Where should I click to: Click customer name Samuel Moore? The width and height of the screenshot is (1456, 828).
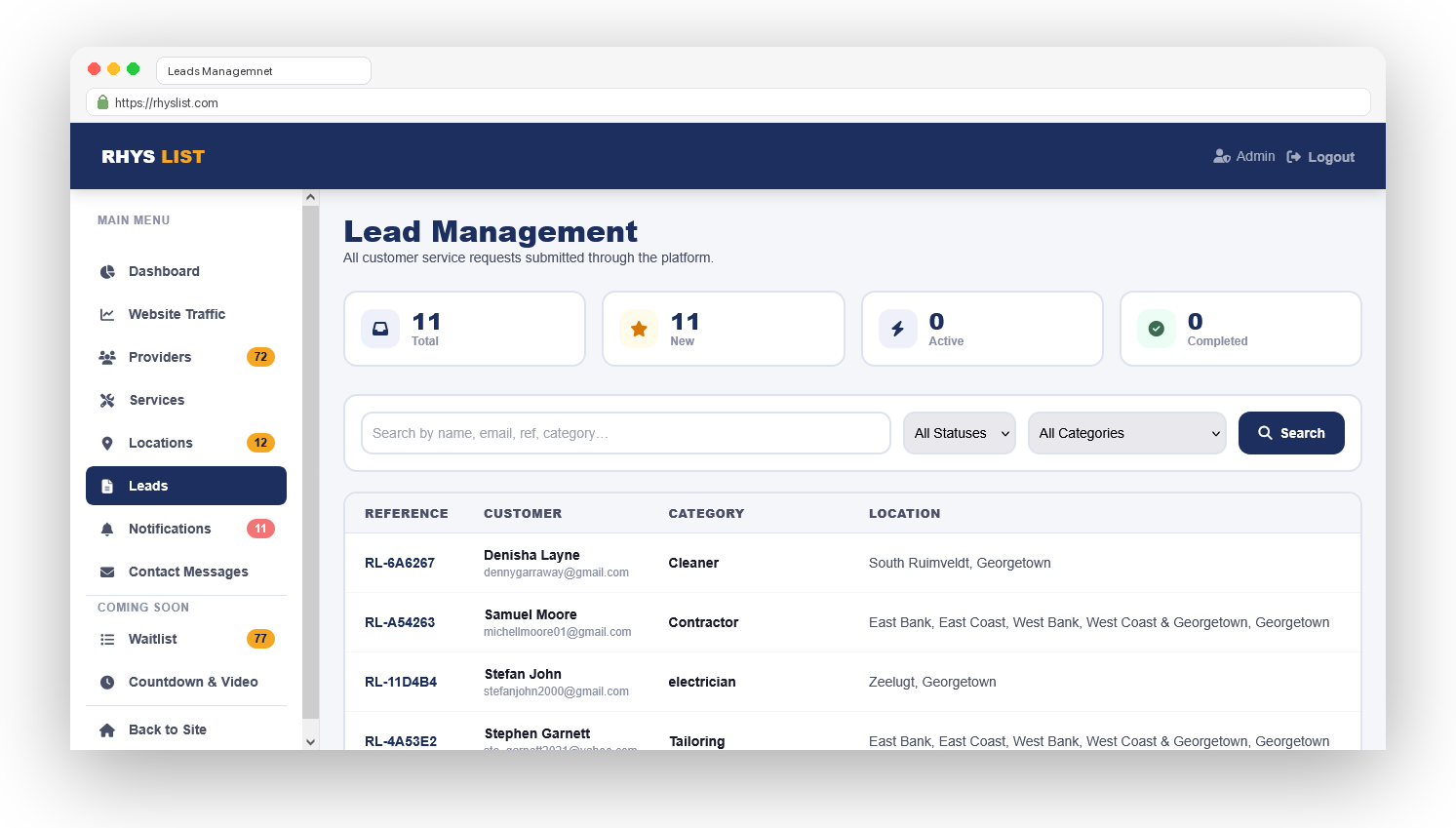[531, 614]
